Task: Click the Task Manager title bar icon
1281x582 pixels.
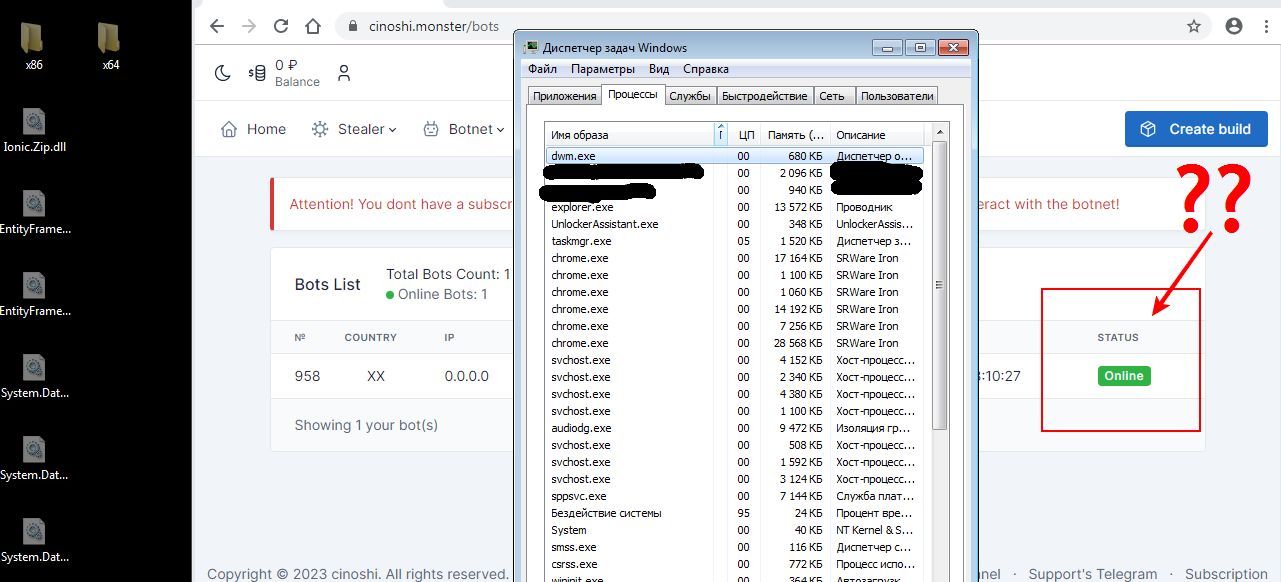Action: [x=530, y=47]
